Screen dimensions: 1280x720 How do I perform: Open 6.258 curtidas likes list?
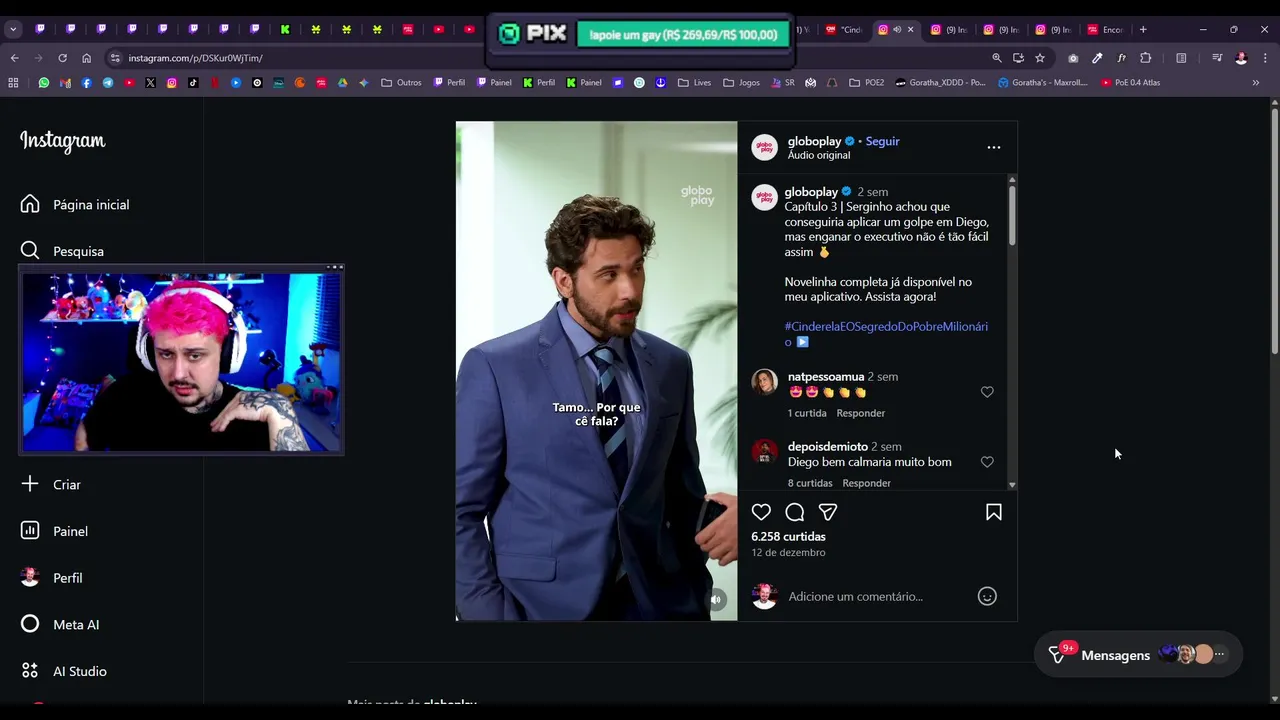coord(788,536)
